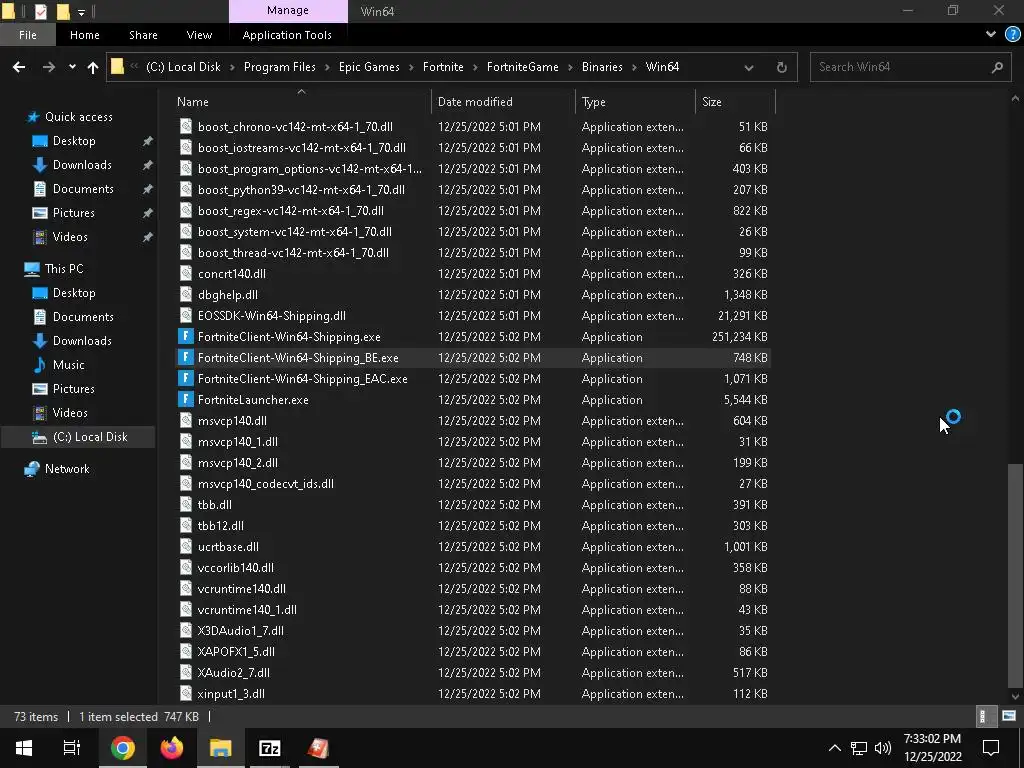Image resolution: width=1024 pixels, height=768 pixels.
Task: Select FortniteLauncher.exe file icon
Action: 186,400
